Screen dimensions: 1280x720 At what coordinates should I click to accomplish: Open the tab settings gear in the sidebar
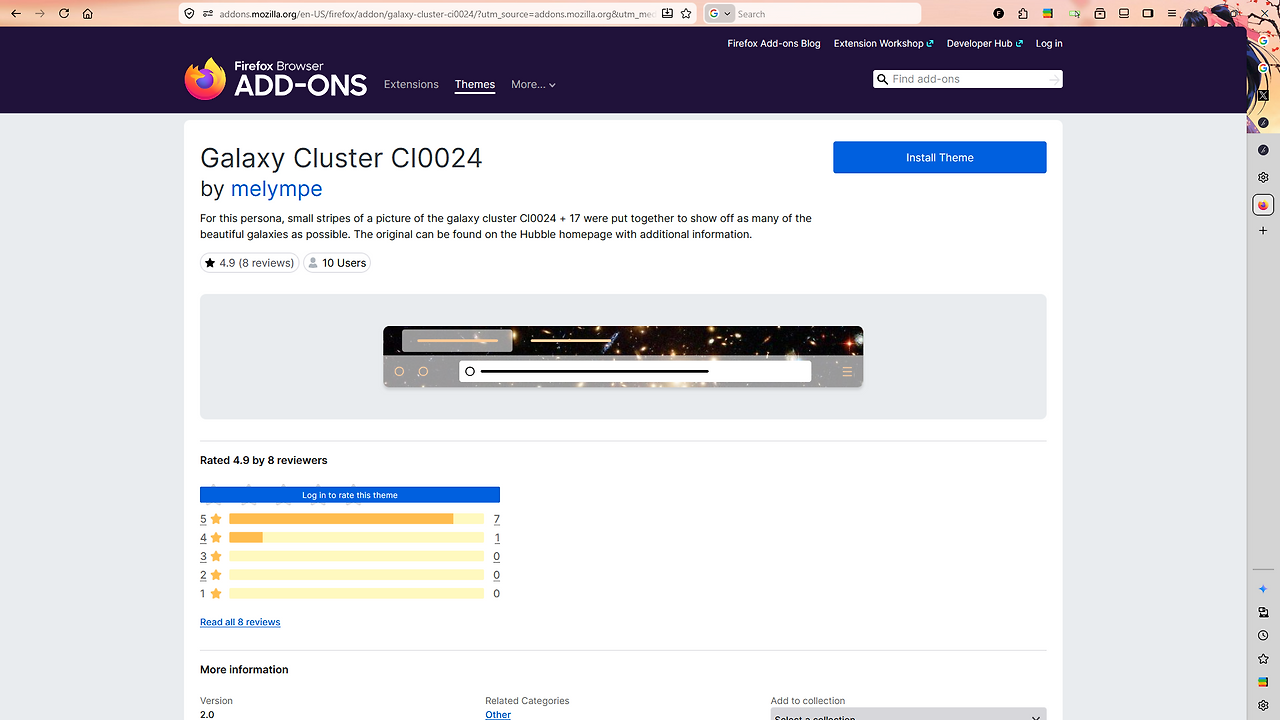pyautogui.click(x=1263, y=177)
